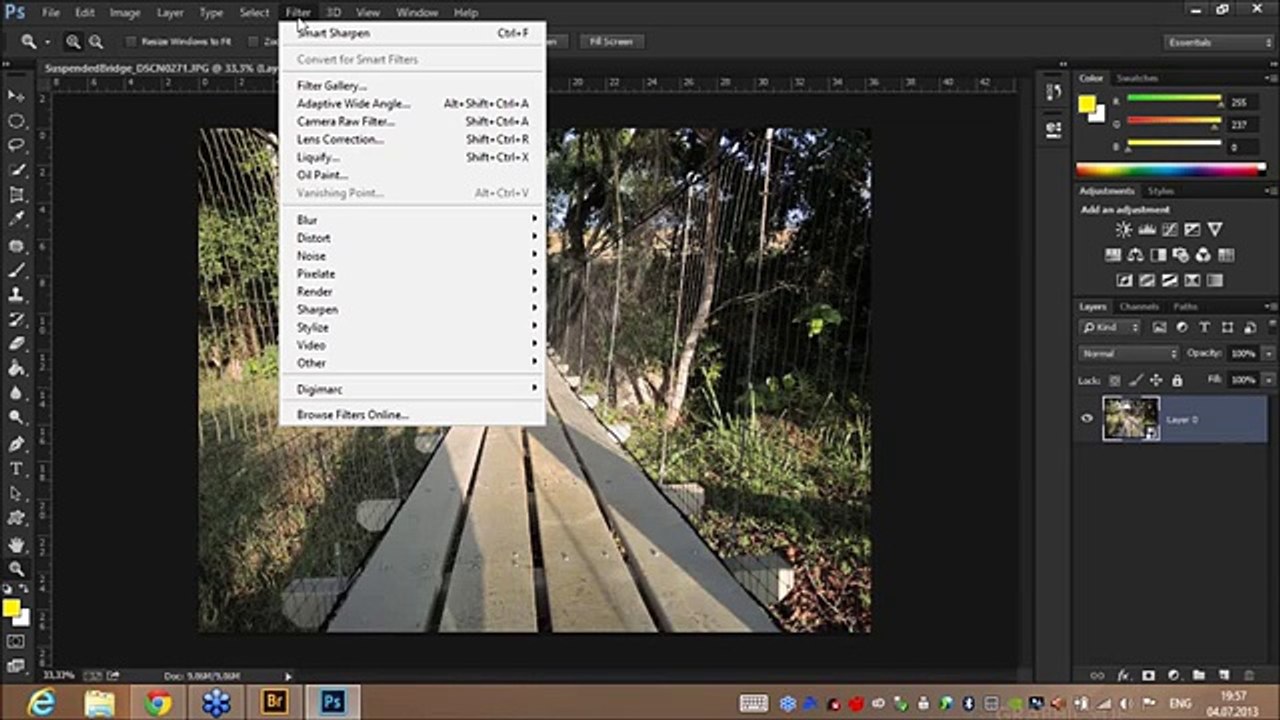Select the Brush tool
The height and width of the screenshot is (720, 1280).
coord(17,270)
